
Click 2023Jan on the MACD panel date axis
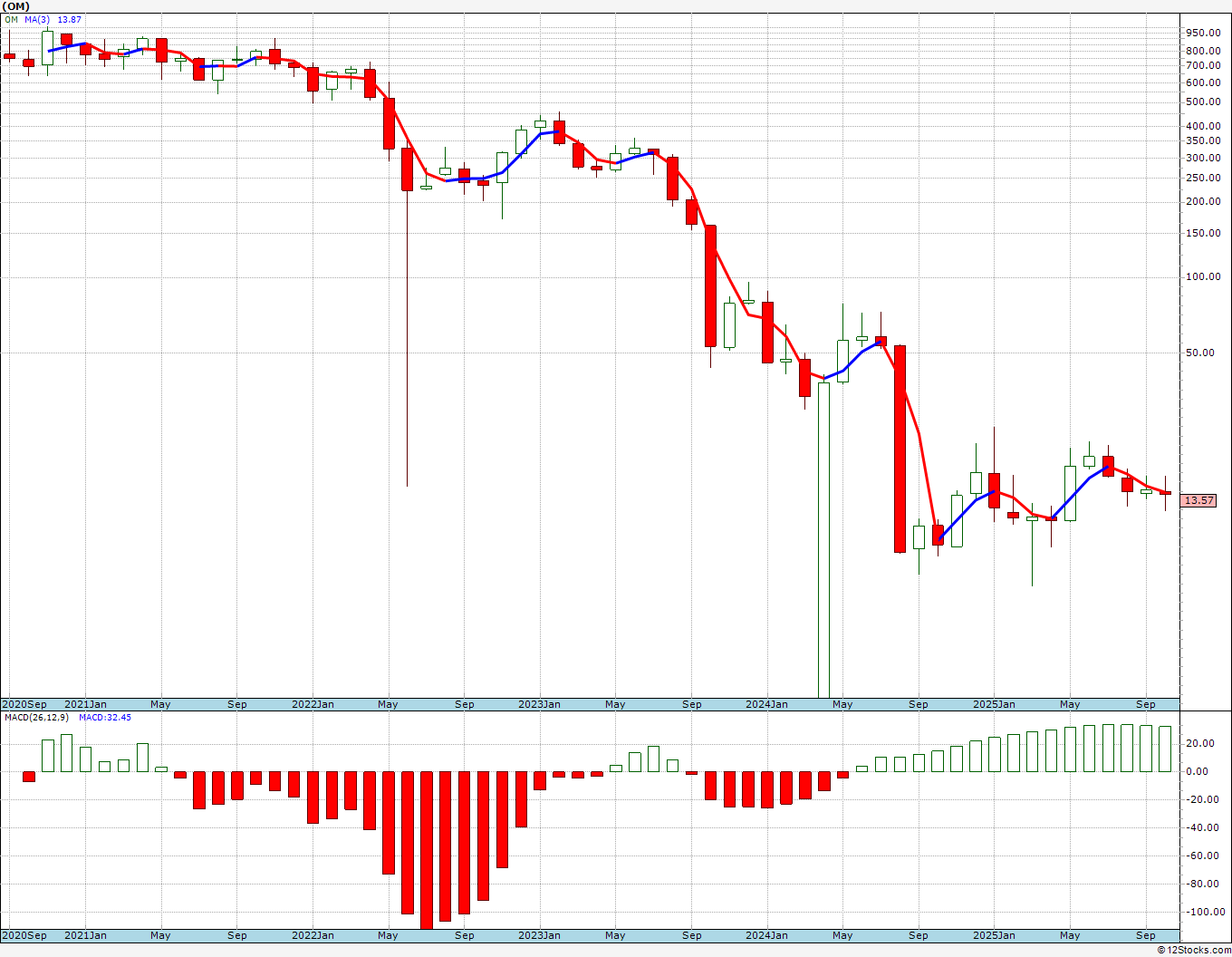pyautogui.click(x=539, y=935)
